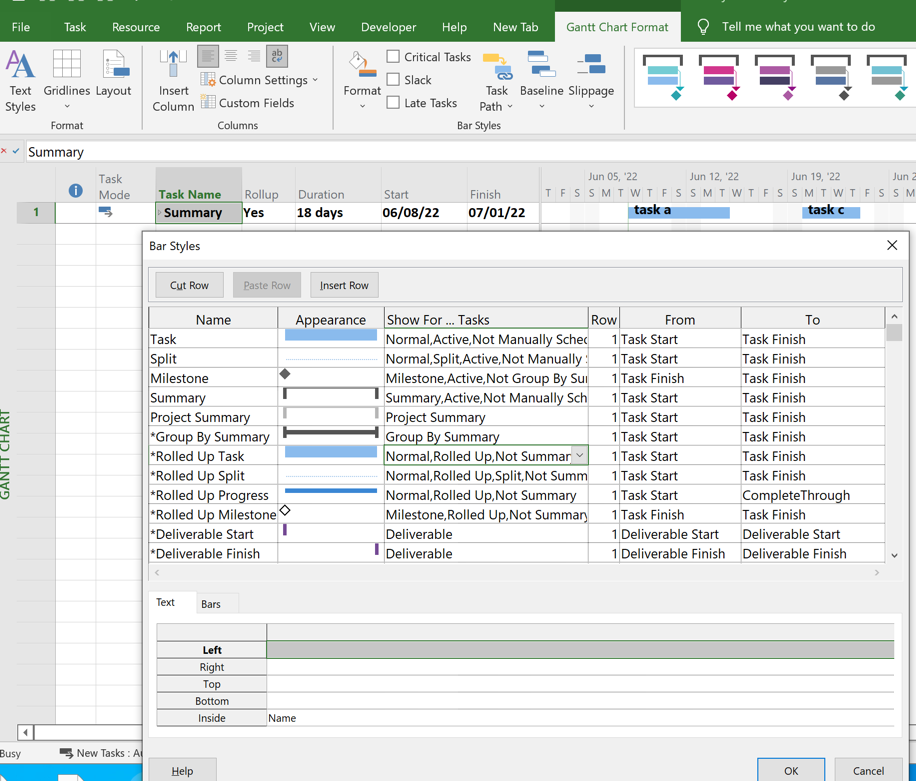Image resolution: width=916 pixels, height=781 pixels.
Task: Check the Late Tasks option
Action: 394,103
